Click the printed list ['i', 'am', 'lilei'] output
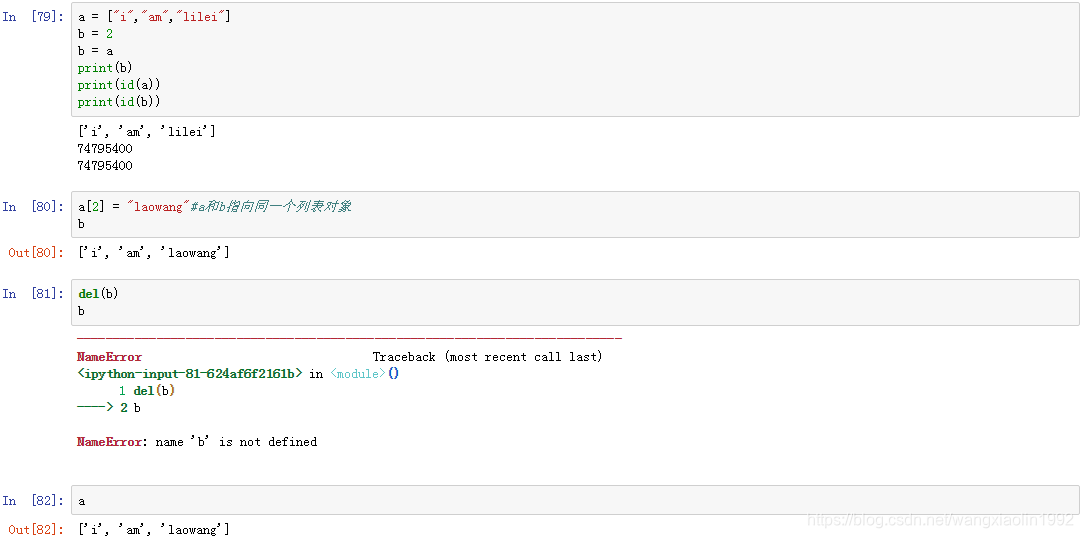1083x538 pixels. [146, 131]
